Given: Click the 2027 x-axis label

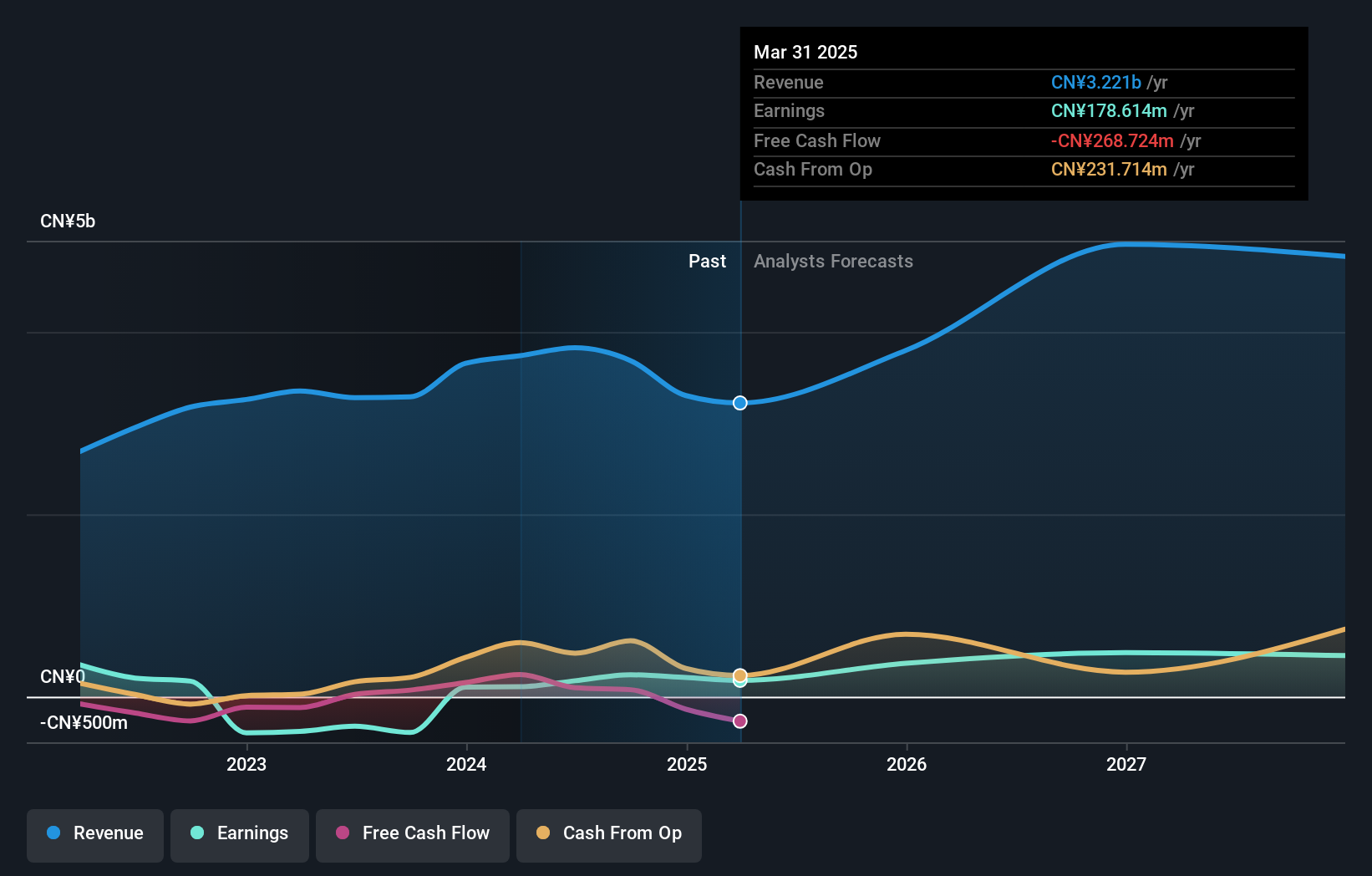Looking at the screenshot, I should [1126, 764].
